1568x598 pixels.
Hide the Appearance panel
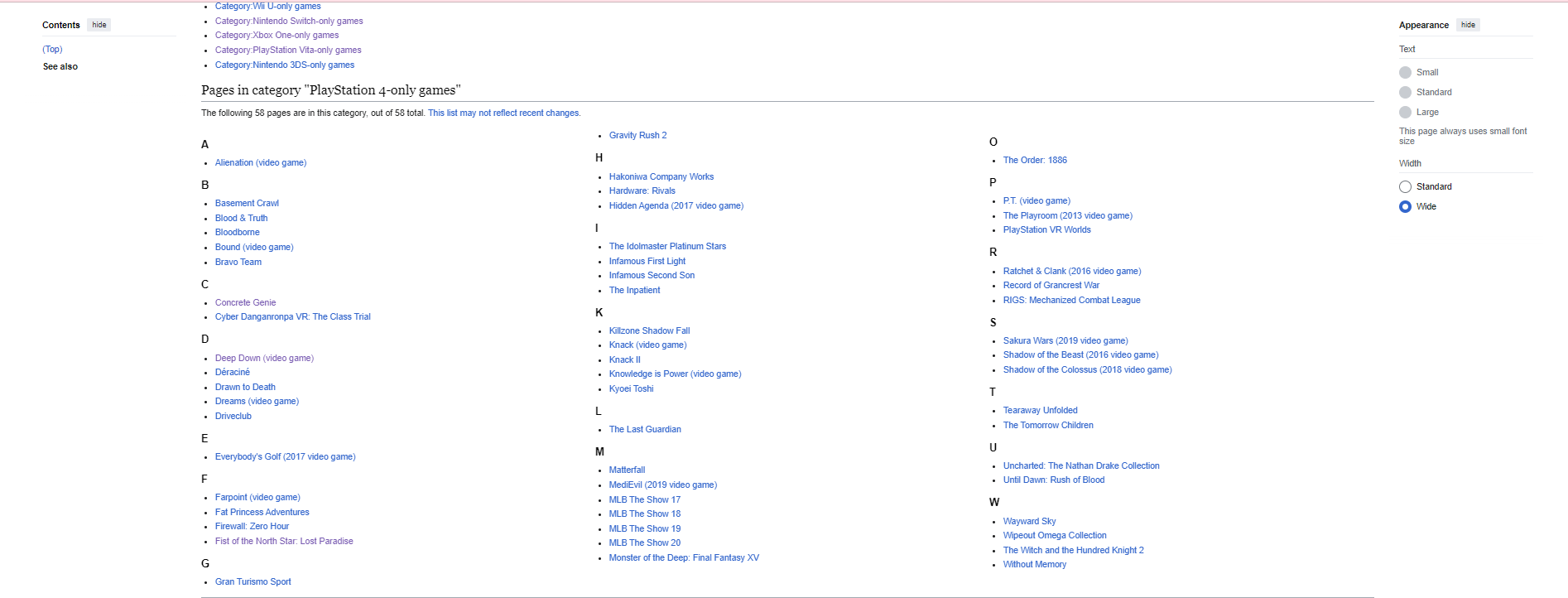(x=1468, y=25)
